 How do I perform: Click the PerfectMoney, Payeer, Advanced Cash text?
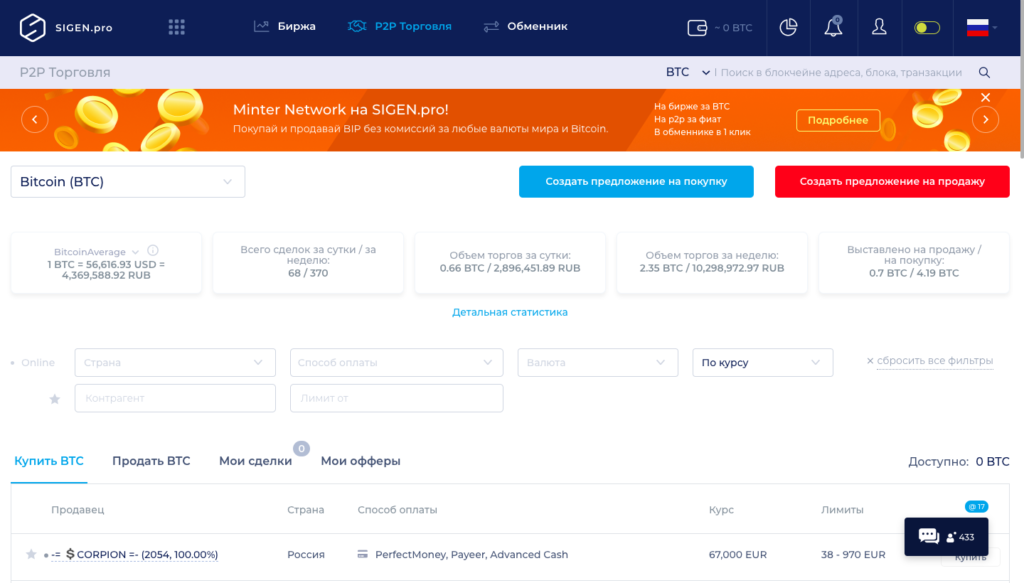[x=472, y=554]
